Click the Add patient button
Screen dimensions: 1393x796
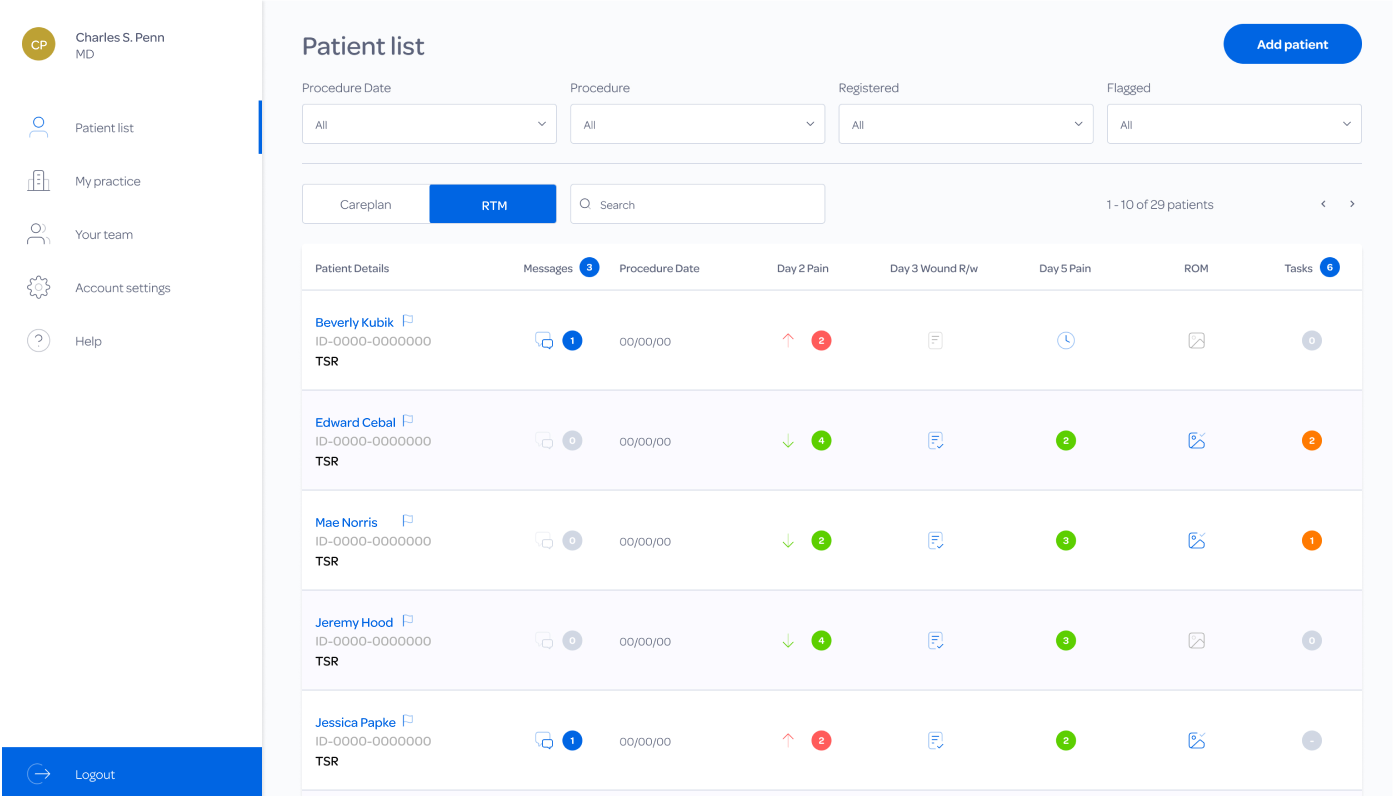point(1292,44)
